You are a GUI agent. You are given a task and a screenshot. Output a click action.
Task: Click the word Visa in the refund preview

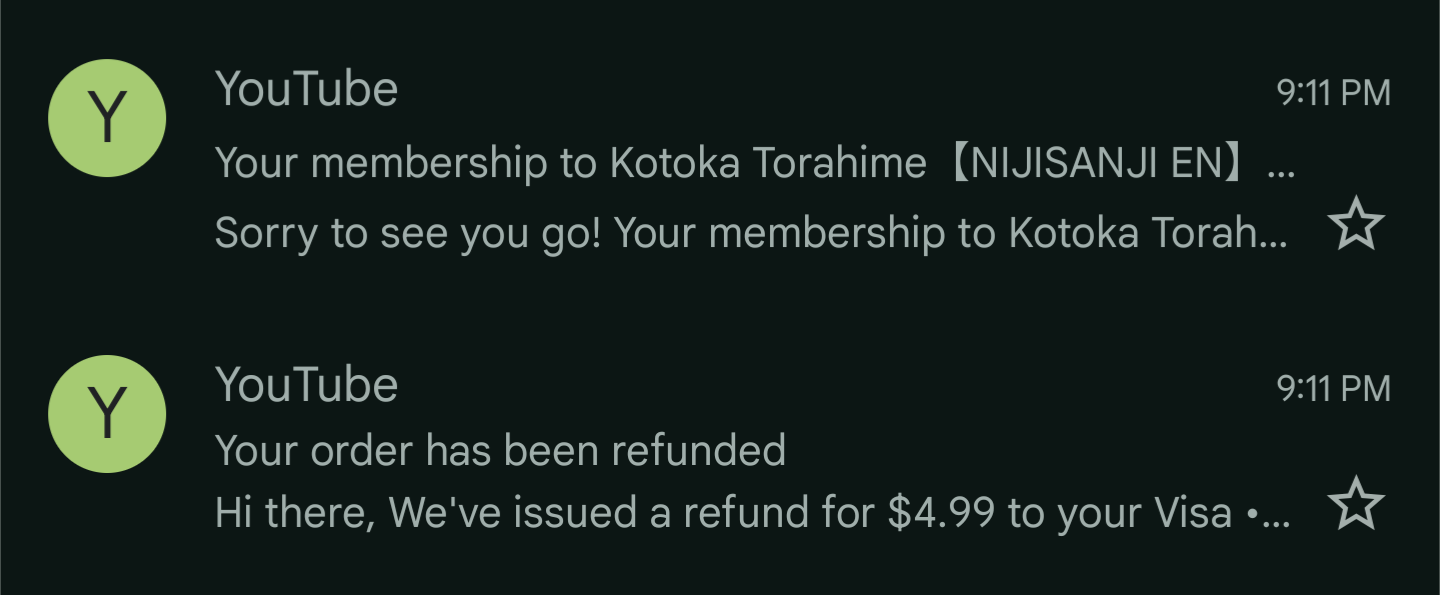(x=1192, y=513)
